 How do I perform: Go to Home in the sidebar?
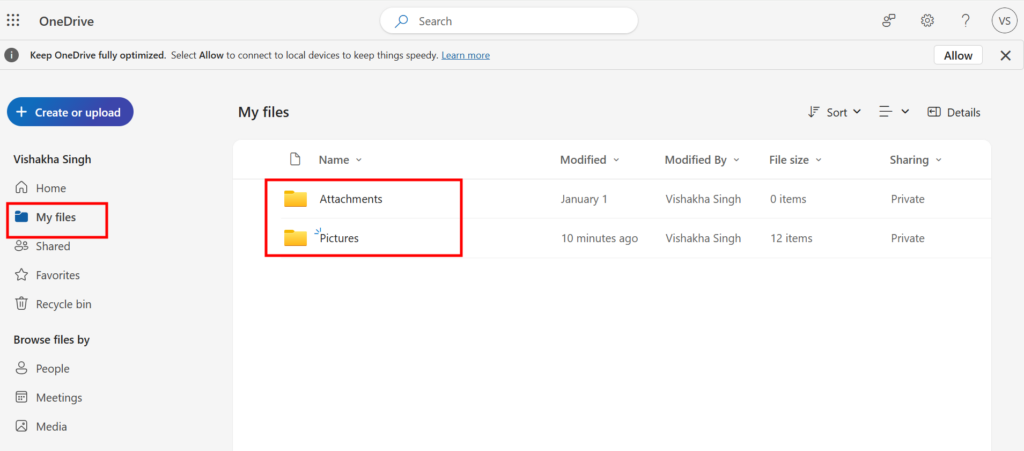(51, 188)
